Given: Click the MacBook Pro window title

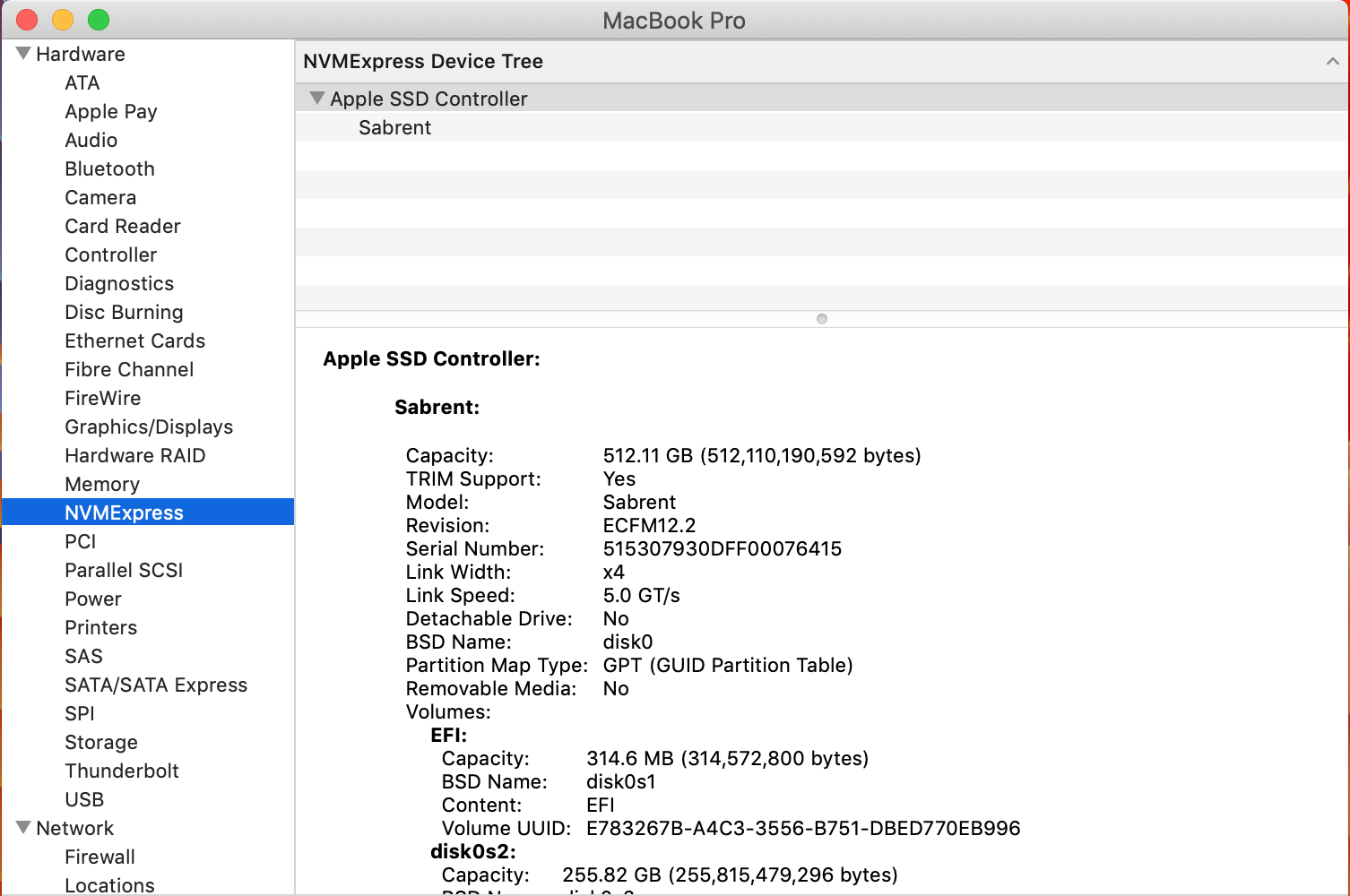Looking at the screenshot, I should click(674, 20).
